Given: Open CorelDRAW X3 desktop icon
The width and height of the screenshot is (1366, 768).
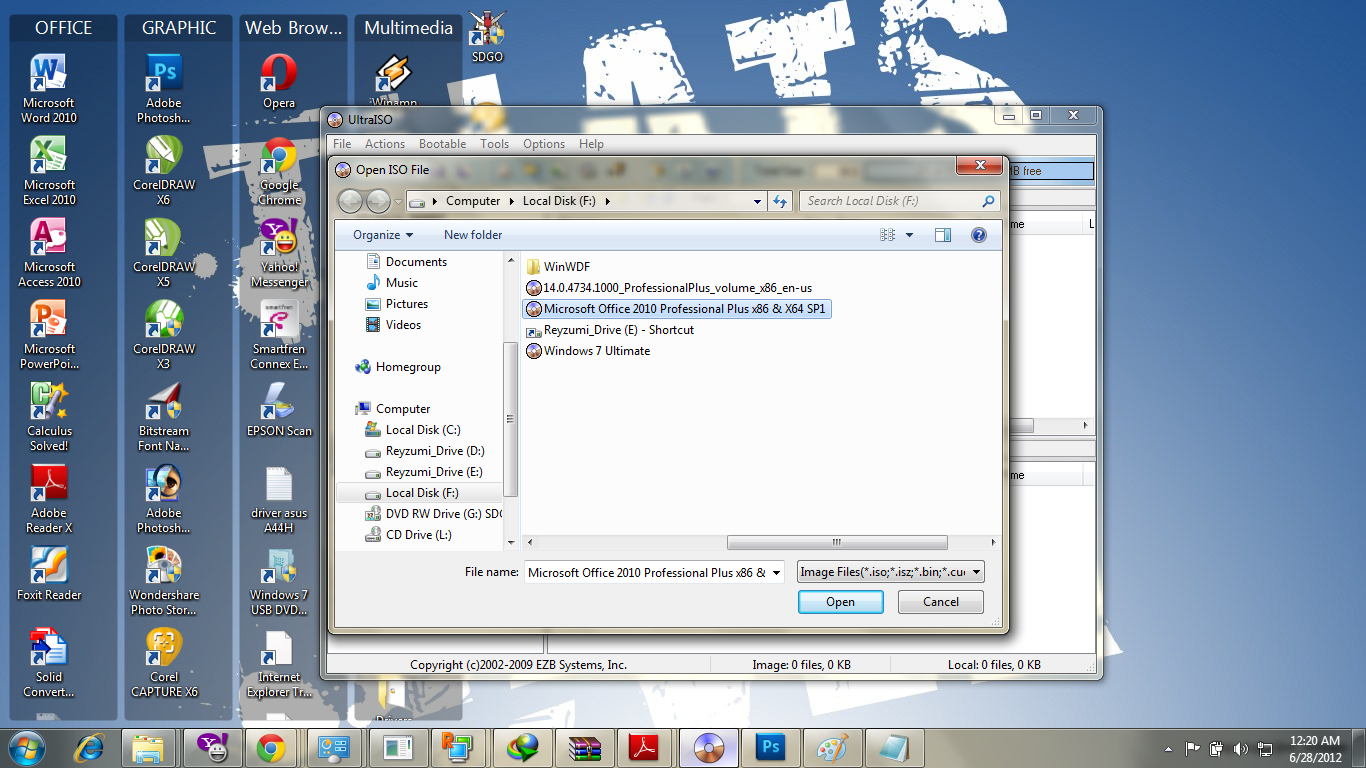Looking at the screenshot, I should pyautogui.click(x=164, y=334).
